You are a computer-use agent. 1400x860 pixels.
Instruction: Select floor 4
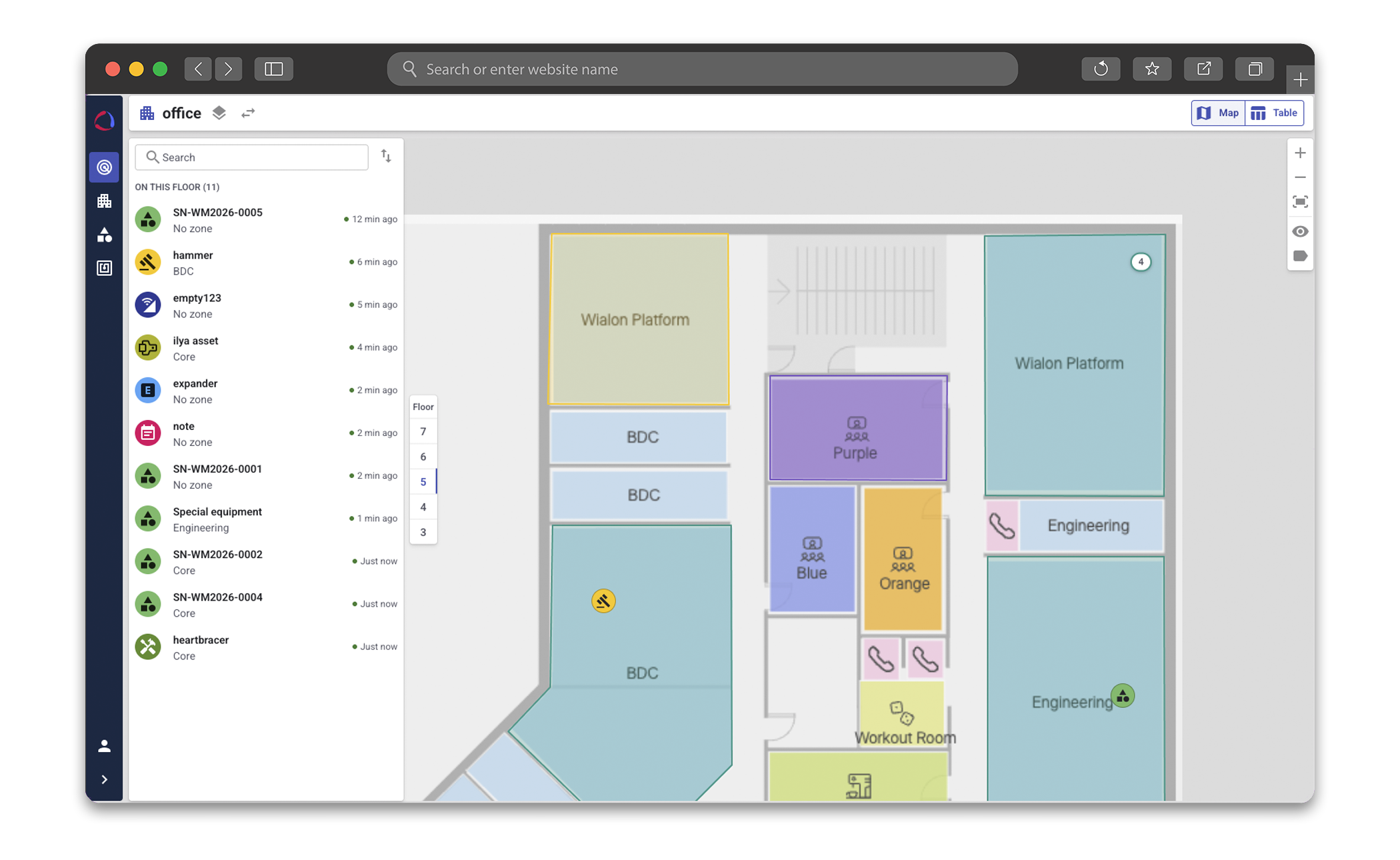[423, 507]
